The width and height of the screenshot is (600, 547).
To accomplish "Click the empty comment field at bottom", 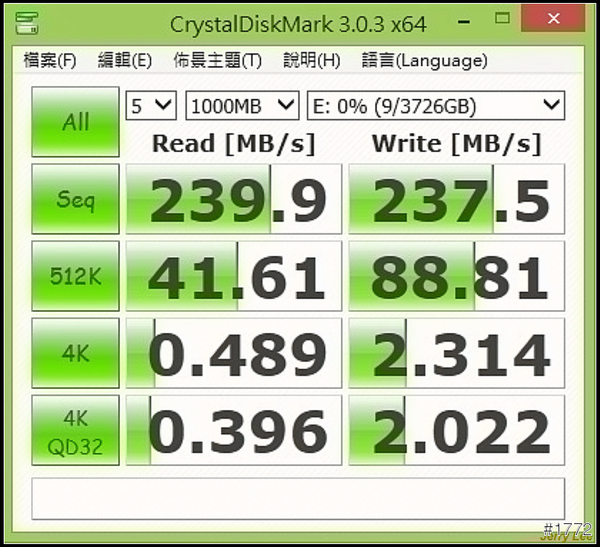I will 298,499.
